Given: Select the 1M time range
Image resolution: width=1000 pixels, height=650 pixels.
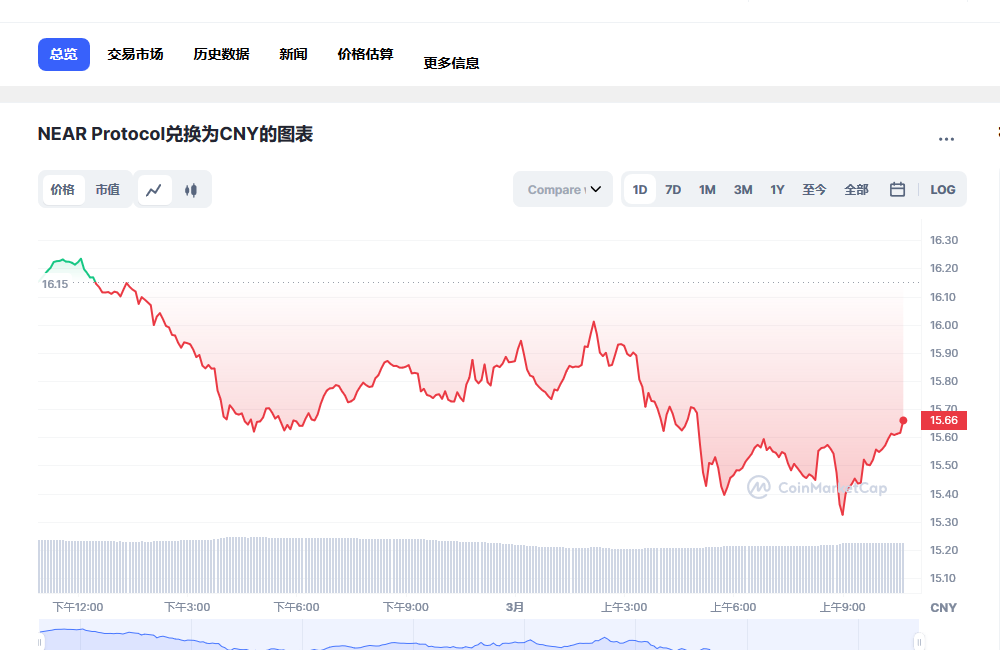Looking at the screenshot, I should pyautogui.click(x=707, y=189).
